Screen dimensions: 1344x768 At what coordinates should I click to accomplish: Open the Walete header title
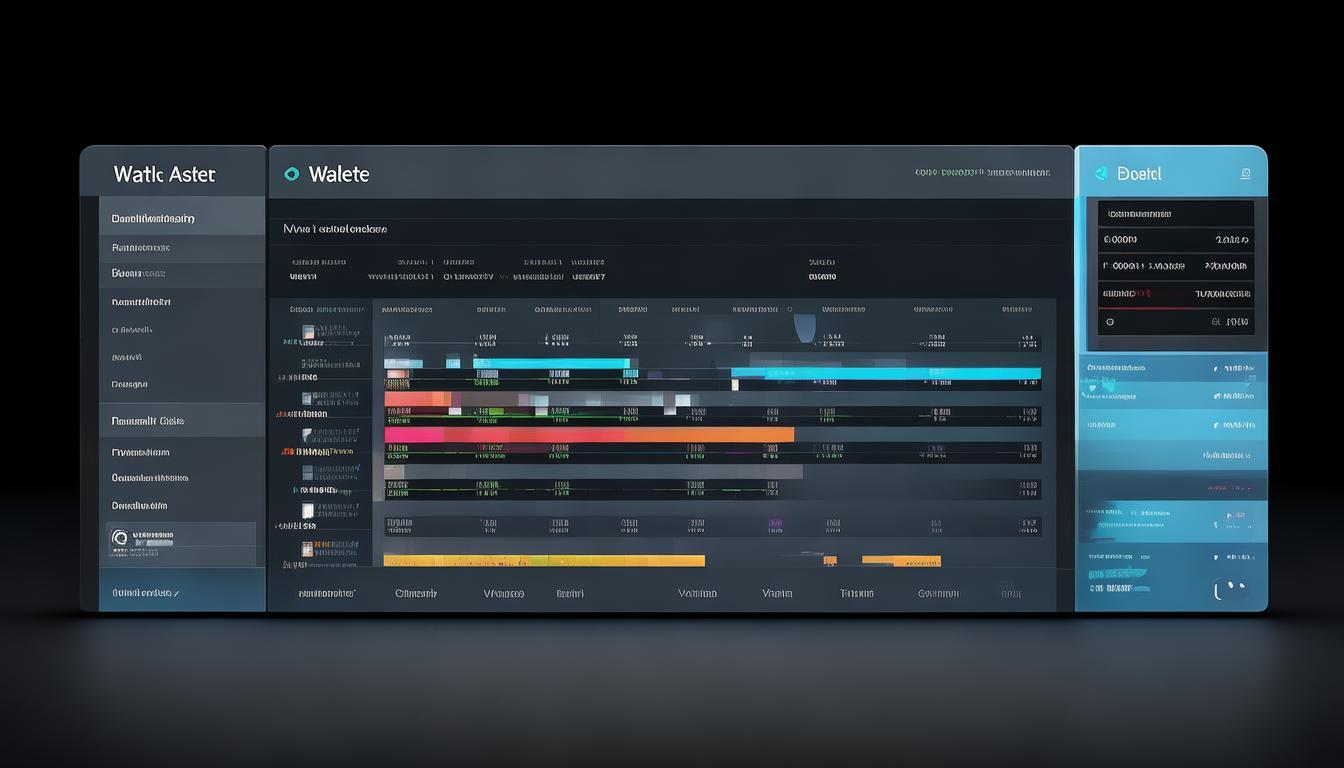339,174
